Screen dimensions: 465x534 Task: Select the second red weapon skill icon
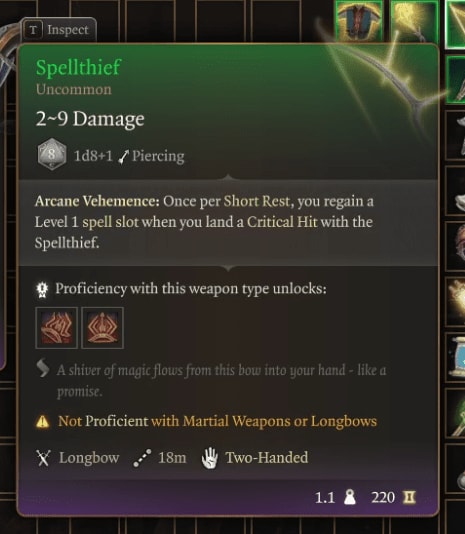pos(103,328)
